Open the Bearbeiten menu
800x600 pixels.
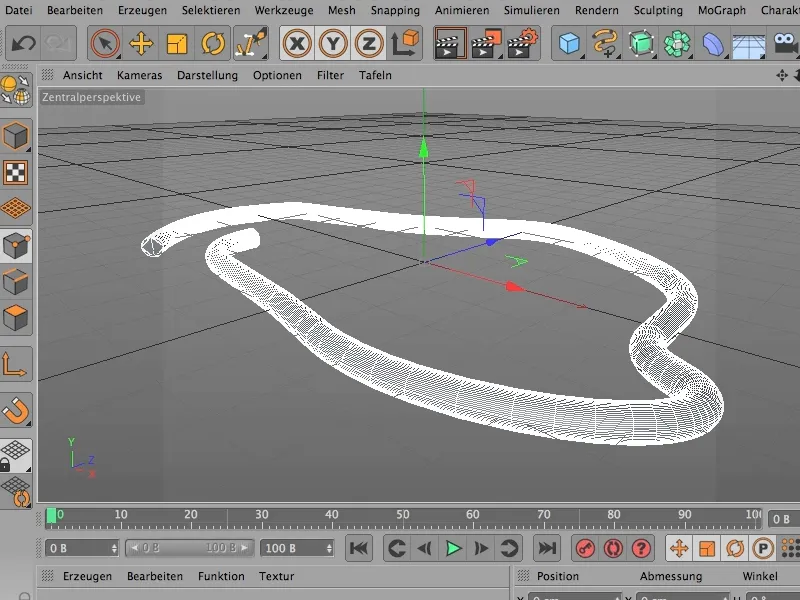pyautogui.click(x=74, y=10)
